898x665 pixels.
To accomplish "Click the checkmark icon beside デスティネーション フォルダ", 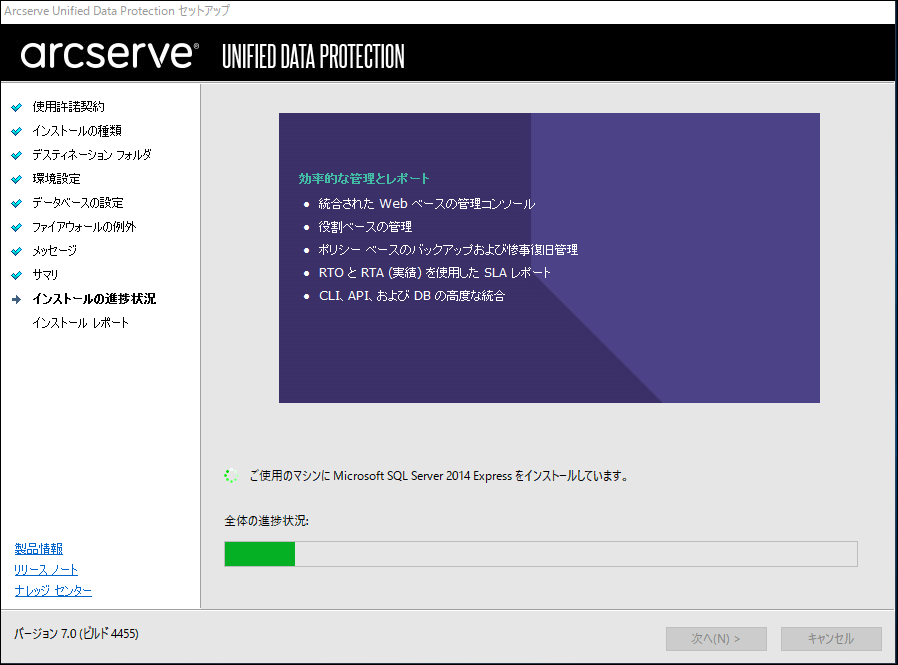I will click(17, 155).
